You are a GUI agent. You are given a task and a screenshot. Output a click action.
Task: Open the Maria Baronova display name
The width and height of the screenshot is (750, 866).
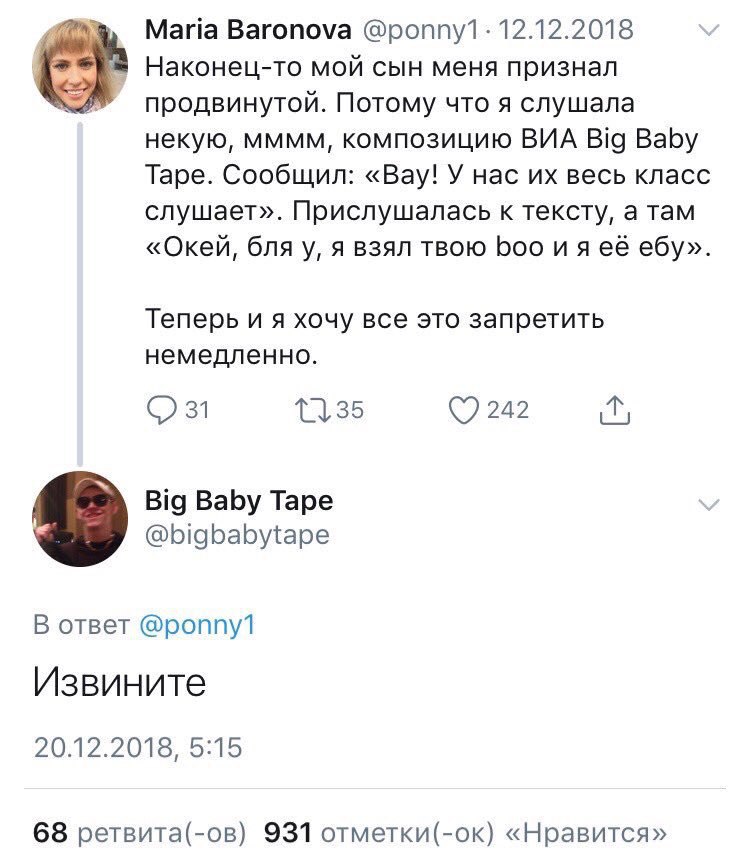click(248, 30)
